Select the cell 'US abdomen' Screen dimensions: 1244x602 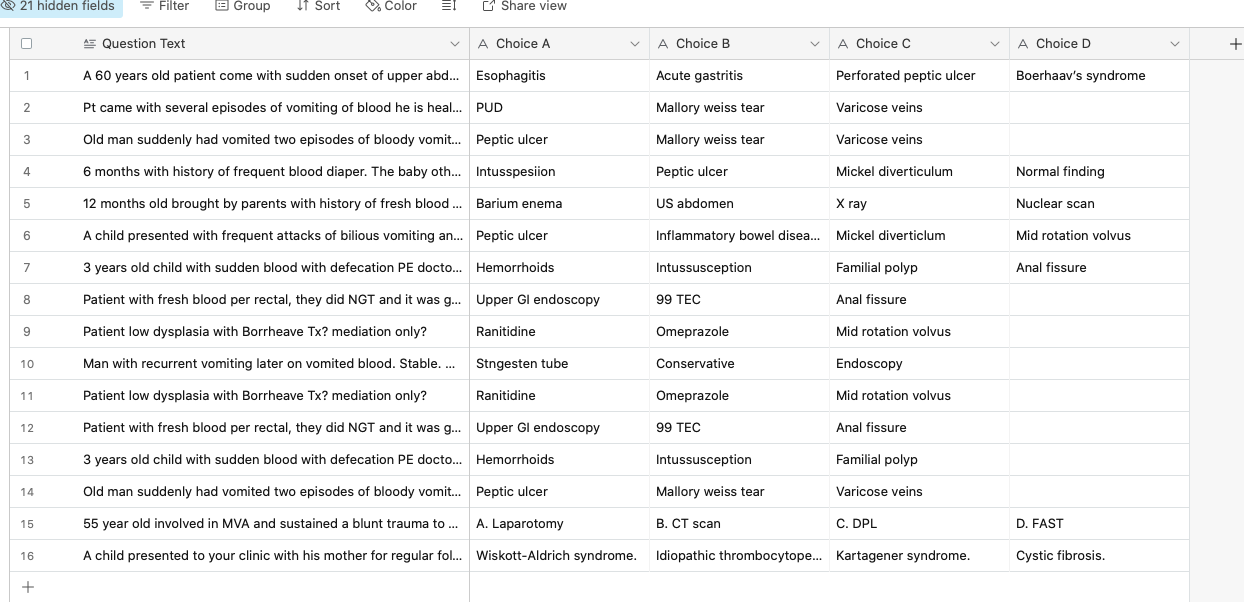coord(739,204)
